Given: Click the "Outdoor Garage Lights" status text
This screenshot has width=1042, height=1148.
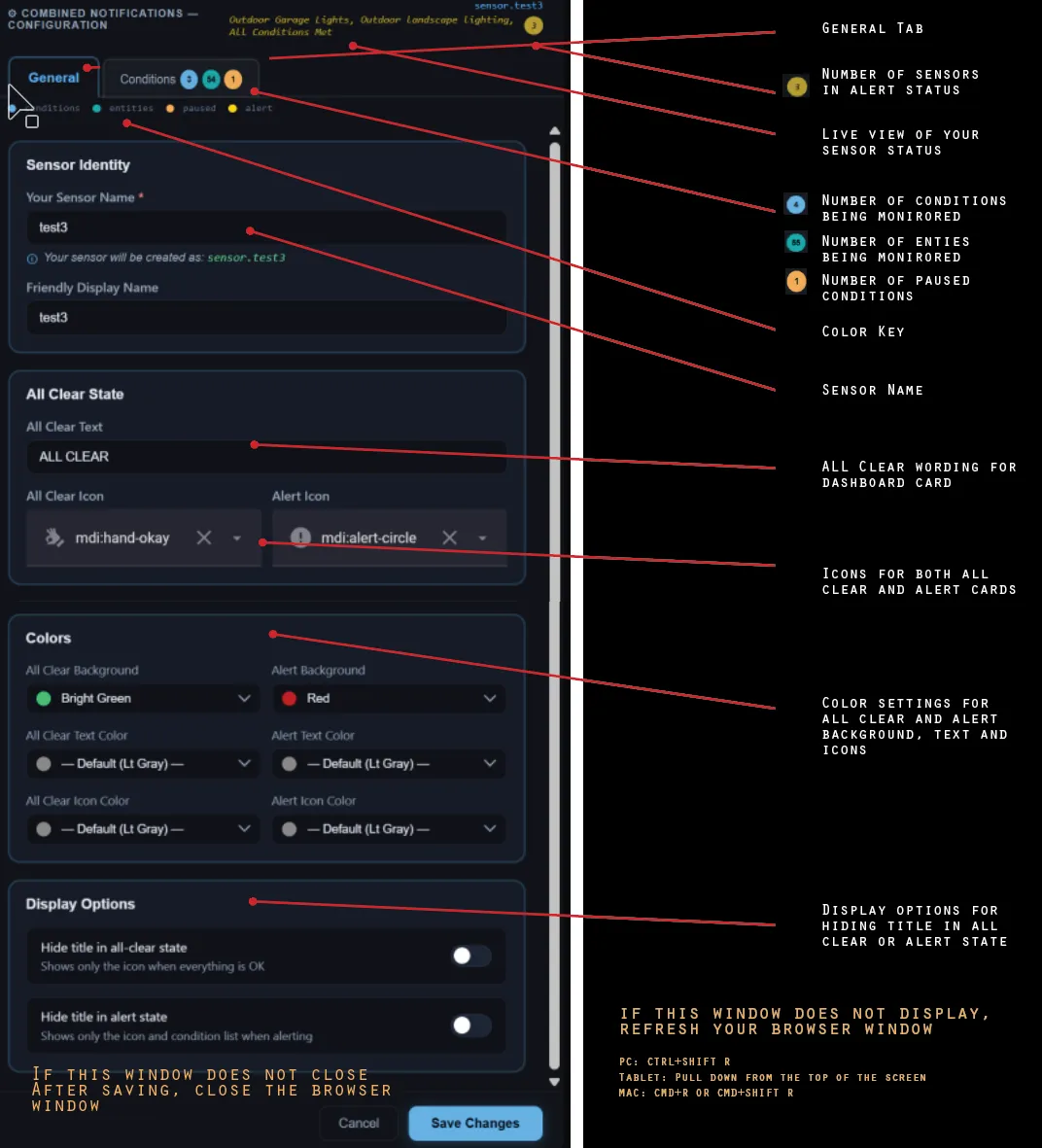Looking at the screenshot, I should (x=292, y=19).
